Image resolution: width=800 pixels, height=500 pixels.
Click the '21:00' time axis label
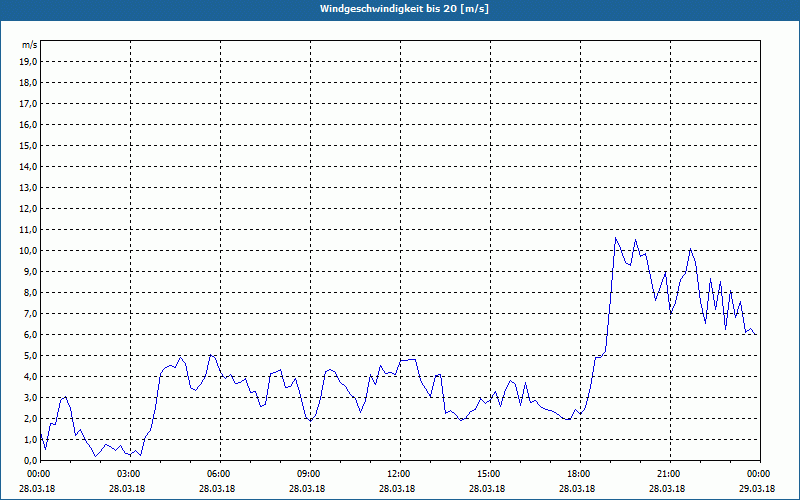[670, 474]
